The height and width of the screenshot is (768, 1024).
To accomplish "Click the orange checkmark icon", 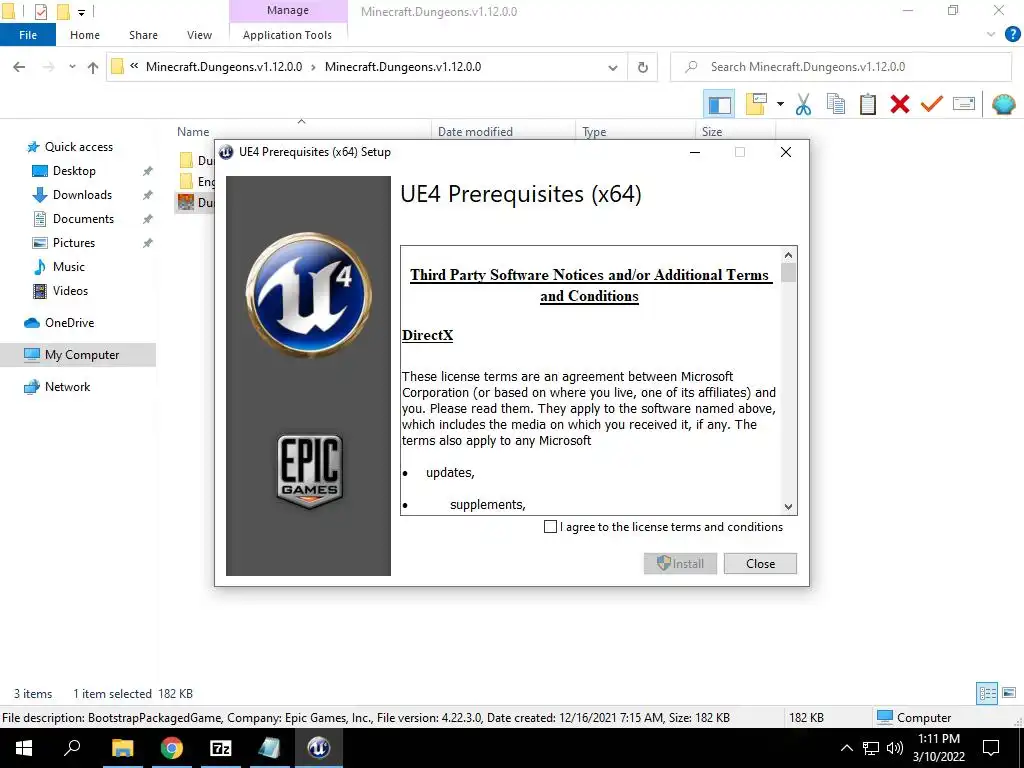I will (932, 104).
